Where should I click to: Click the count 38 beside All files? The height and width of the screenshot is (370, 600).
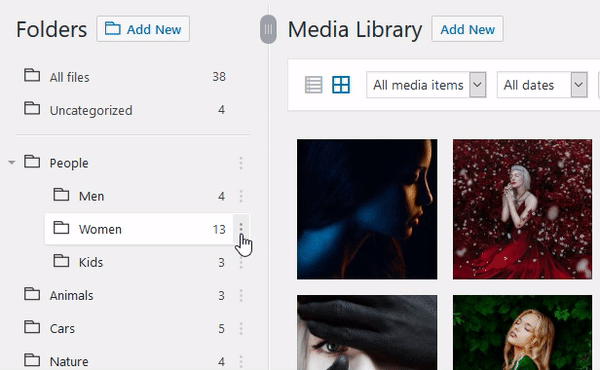pos(219,77)
